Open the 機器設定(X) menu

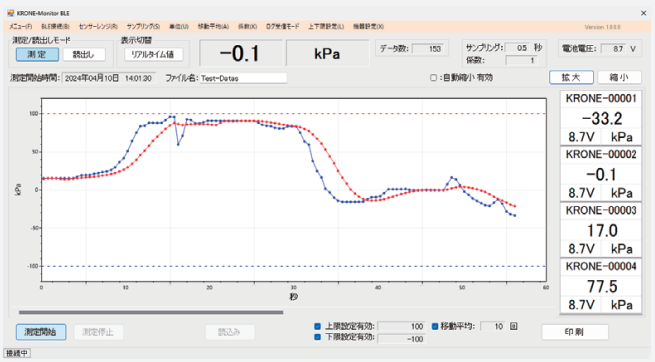click(368, 26)
